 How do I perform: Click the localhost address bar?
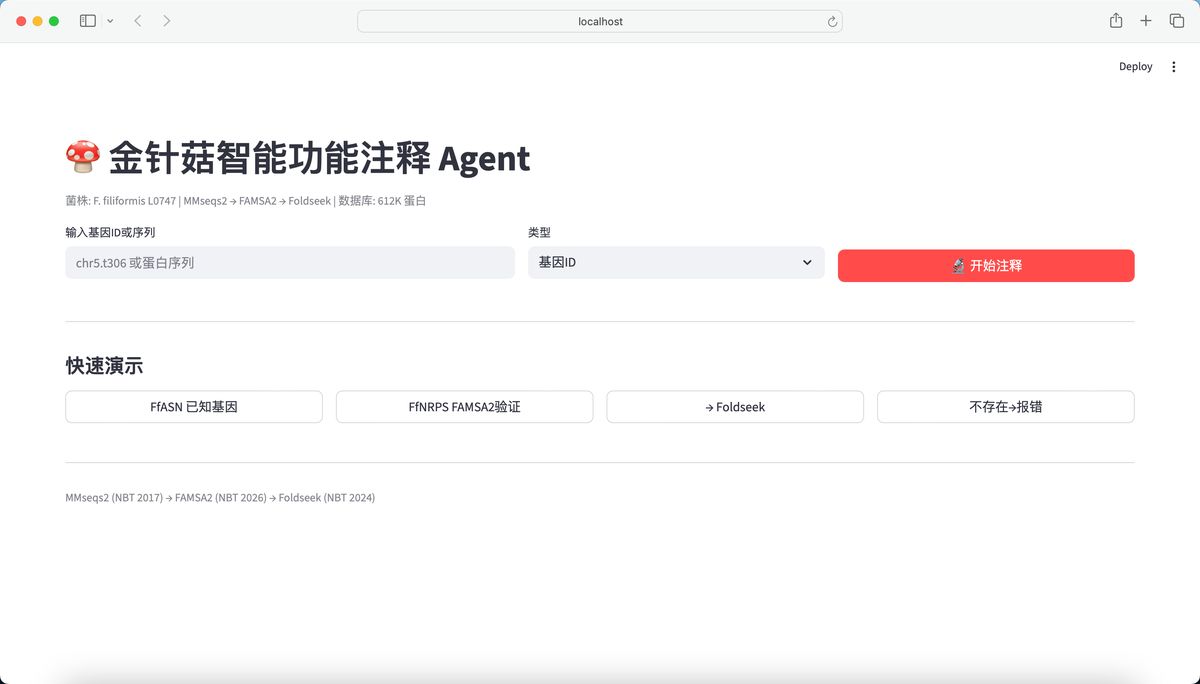[x=600, y=21]
